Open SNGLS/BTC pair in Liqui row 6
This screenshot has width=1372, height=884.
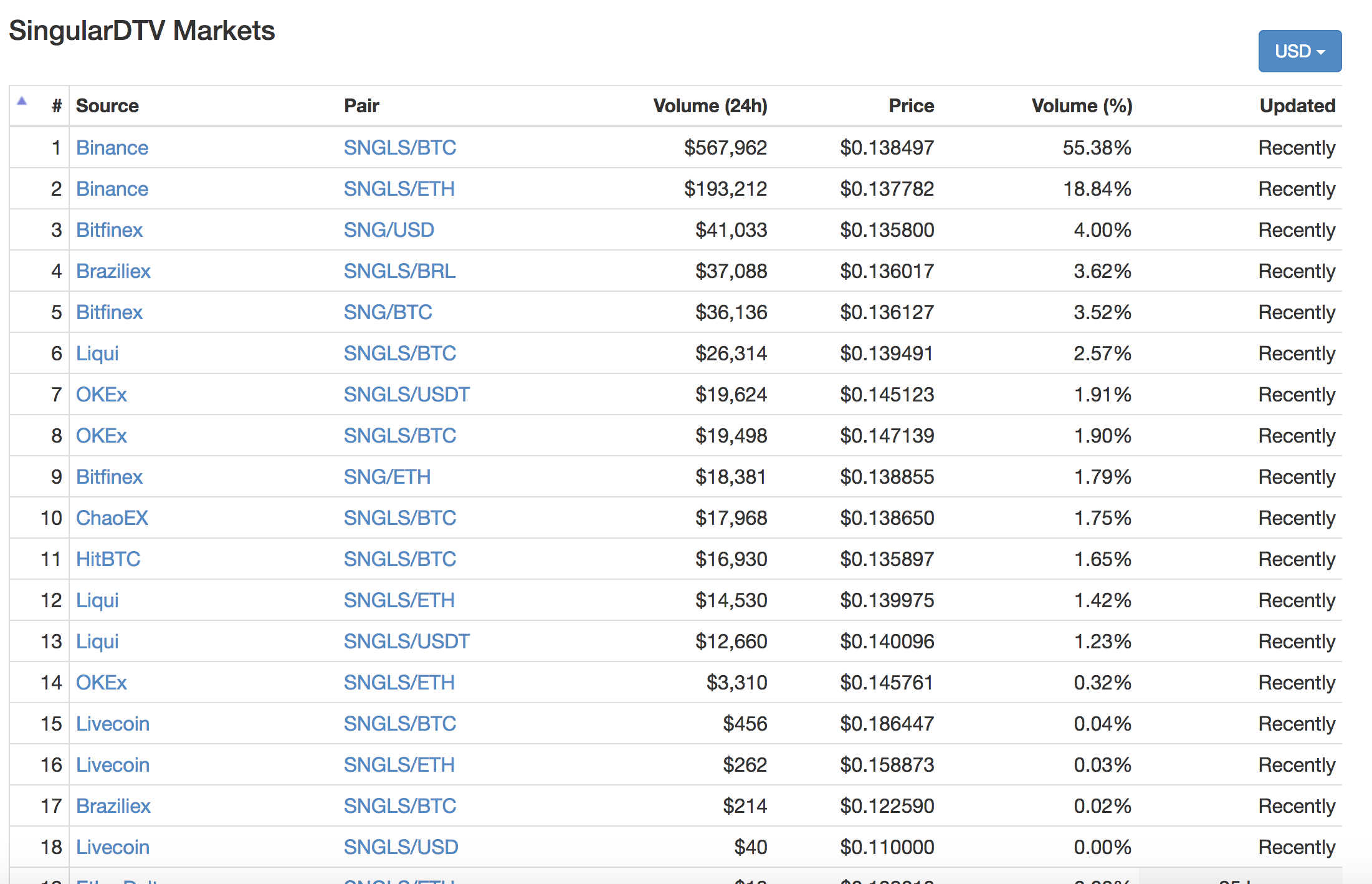(400, 353)
